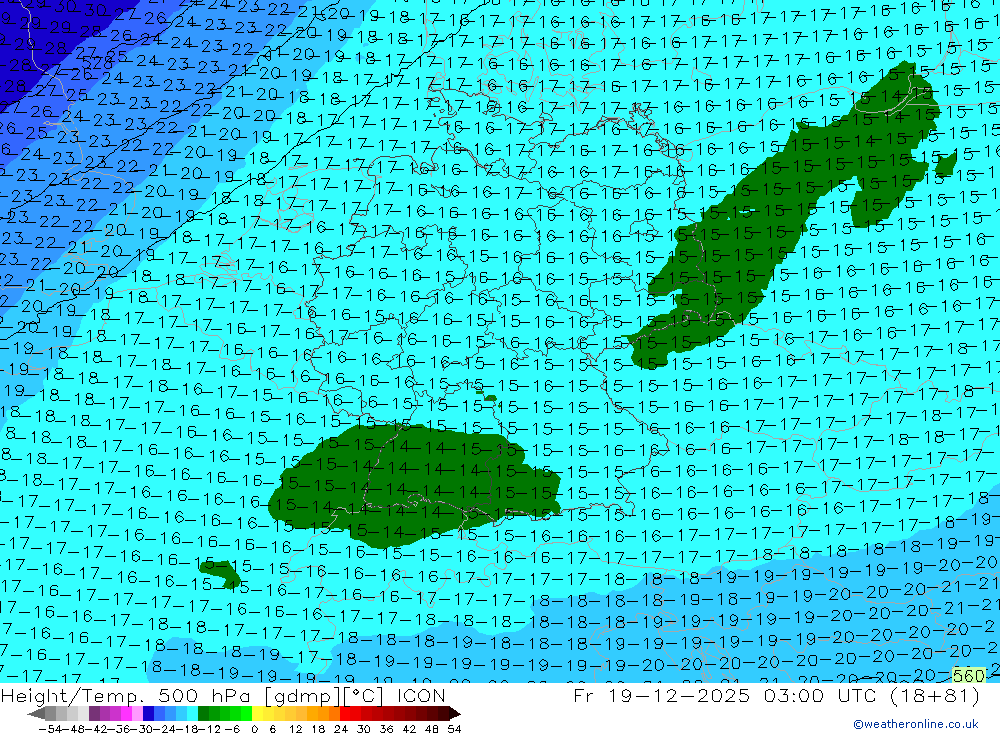
Task: Click the 36 legend scale value
Action: 386,729
